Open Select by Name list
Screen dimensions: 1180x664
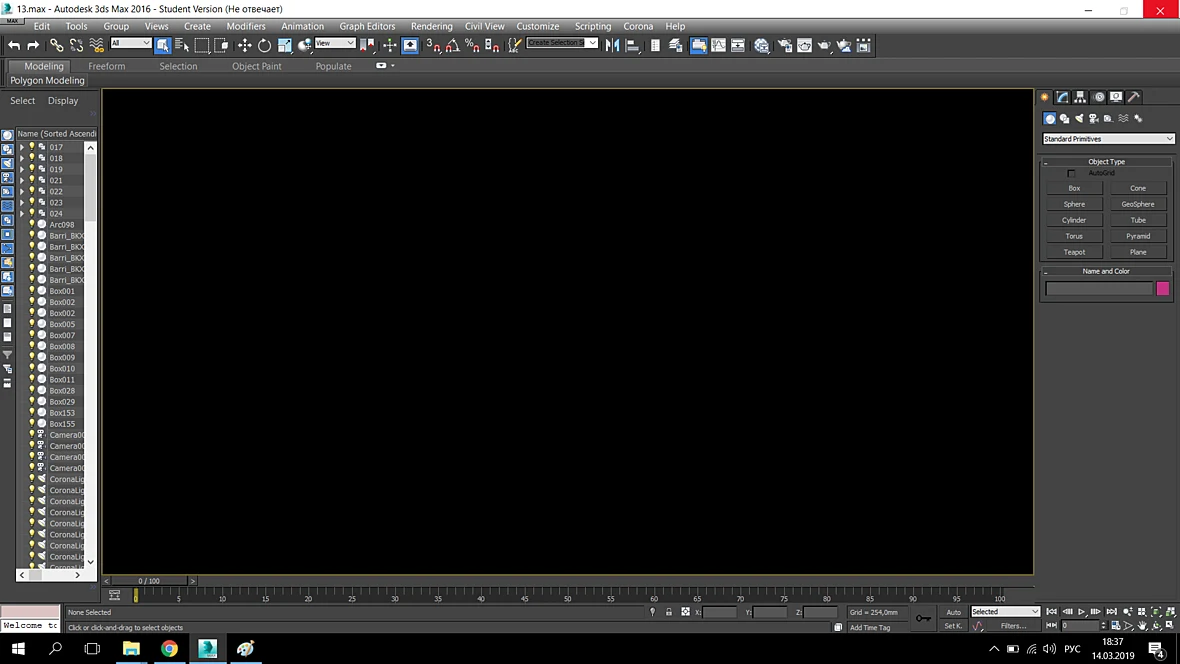(x=182, y=45)
